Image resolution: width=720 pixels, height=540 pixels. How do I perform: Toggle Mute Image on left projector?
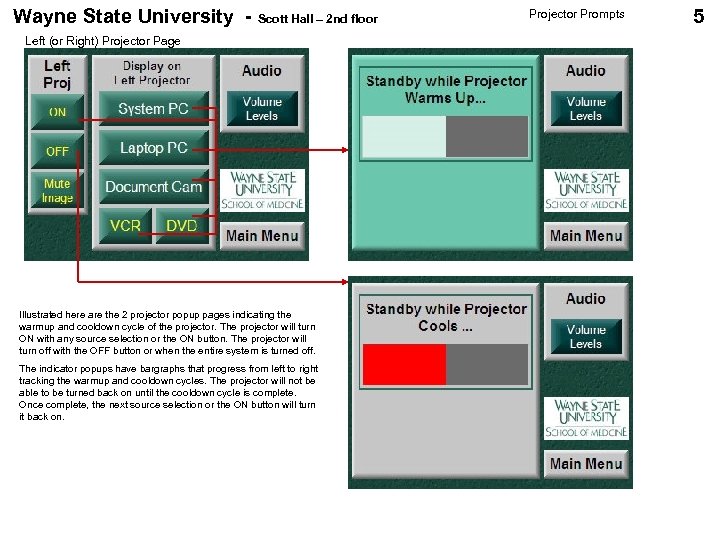tap(57, 190)
